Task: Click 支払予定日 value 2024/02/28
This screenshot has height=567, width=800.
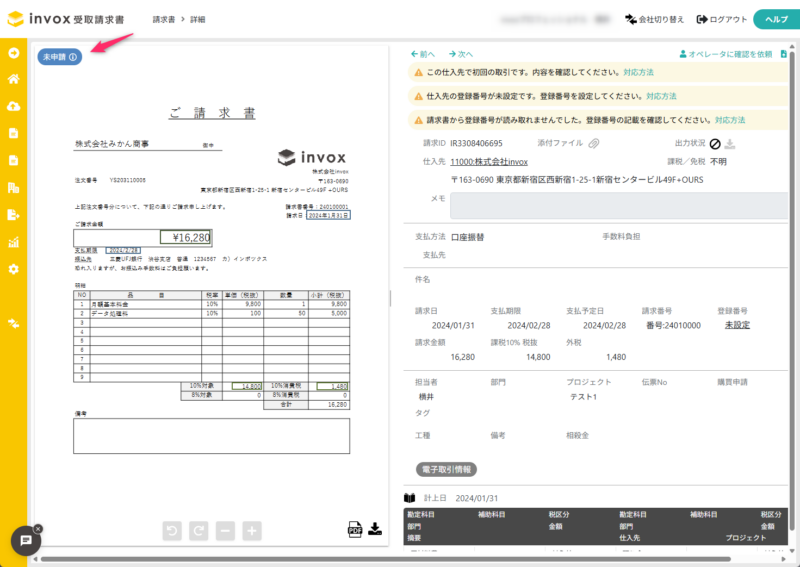Action: (x=604, y=326)
